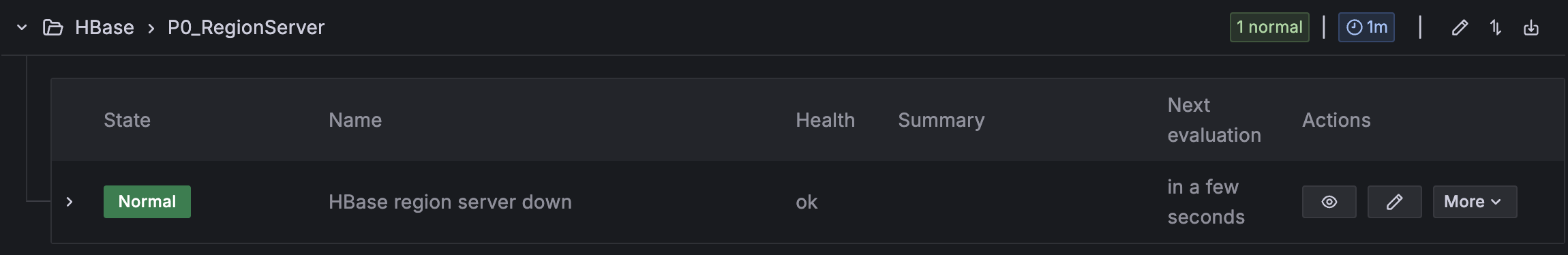The image size is (1568, 255).
Task: Click the Health column header
Action: coord(825,120)
